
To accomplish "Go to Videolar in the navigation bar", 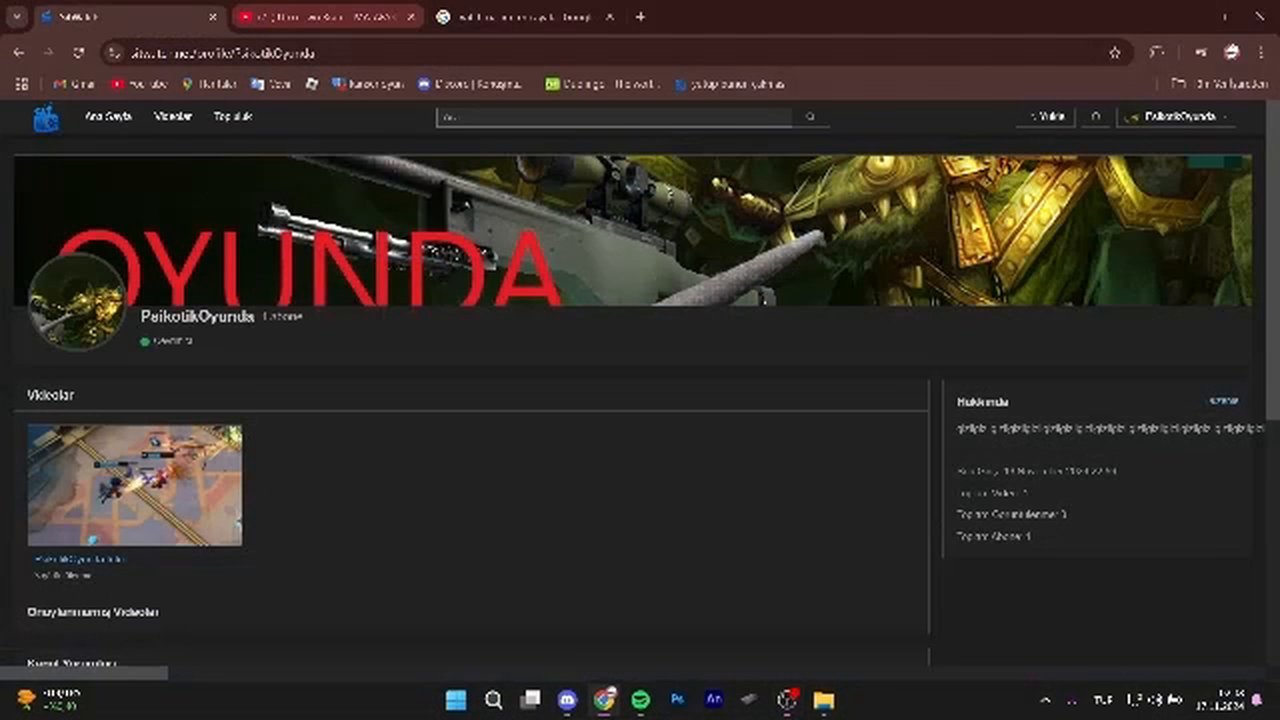I will [173, 117].
